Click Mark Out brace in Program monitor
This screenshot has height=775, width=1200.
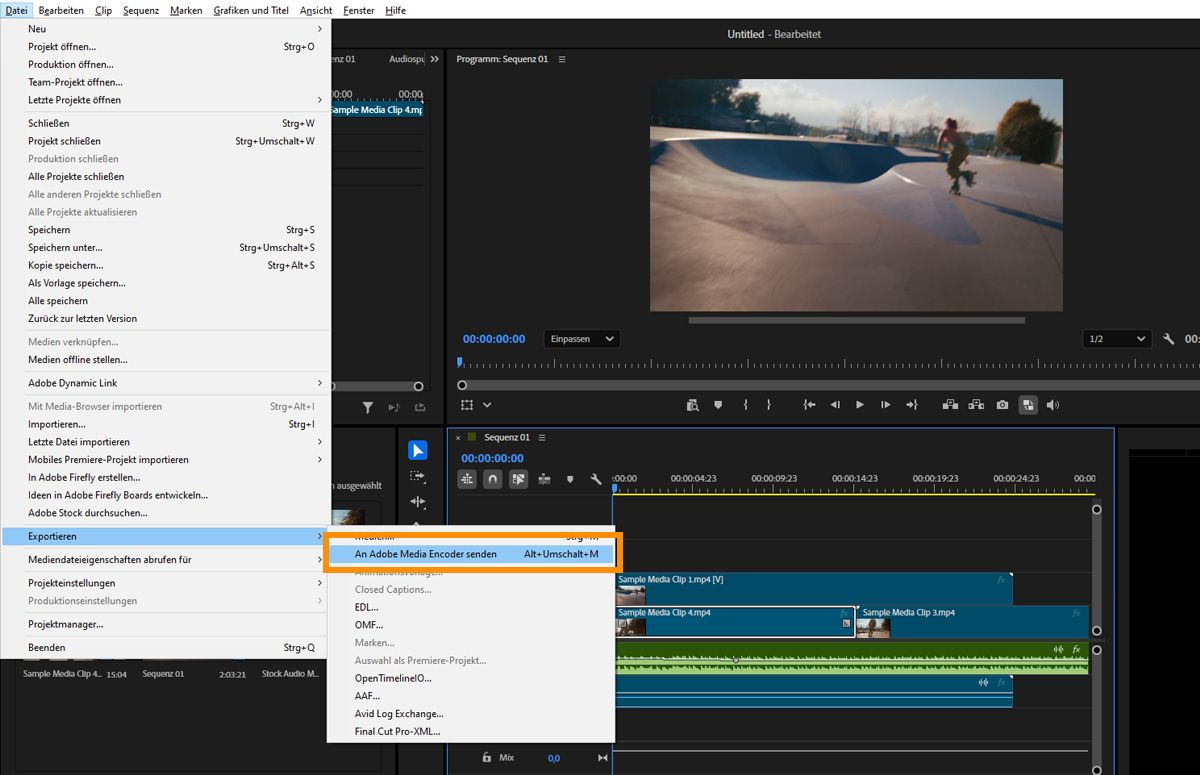769,405
